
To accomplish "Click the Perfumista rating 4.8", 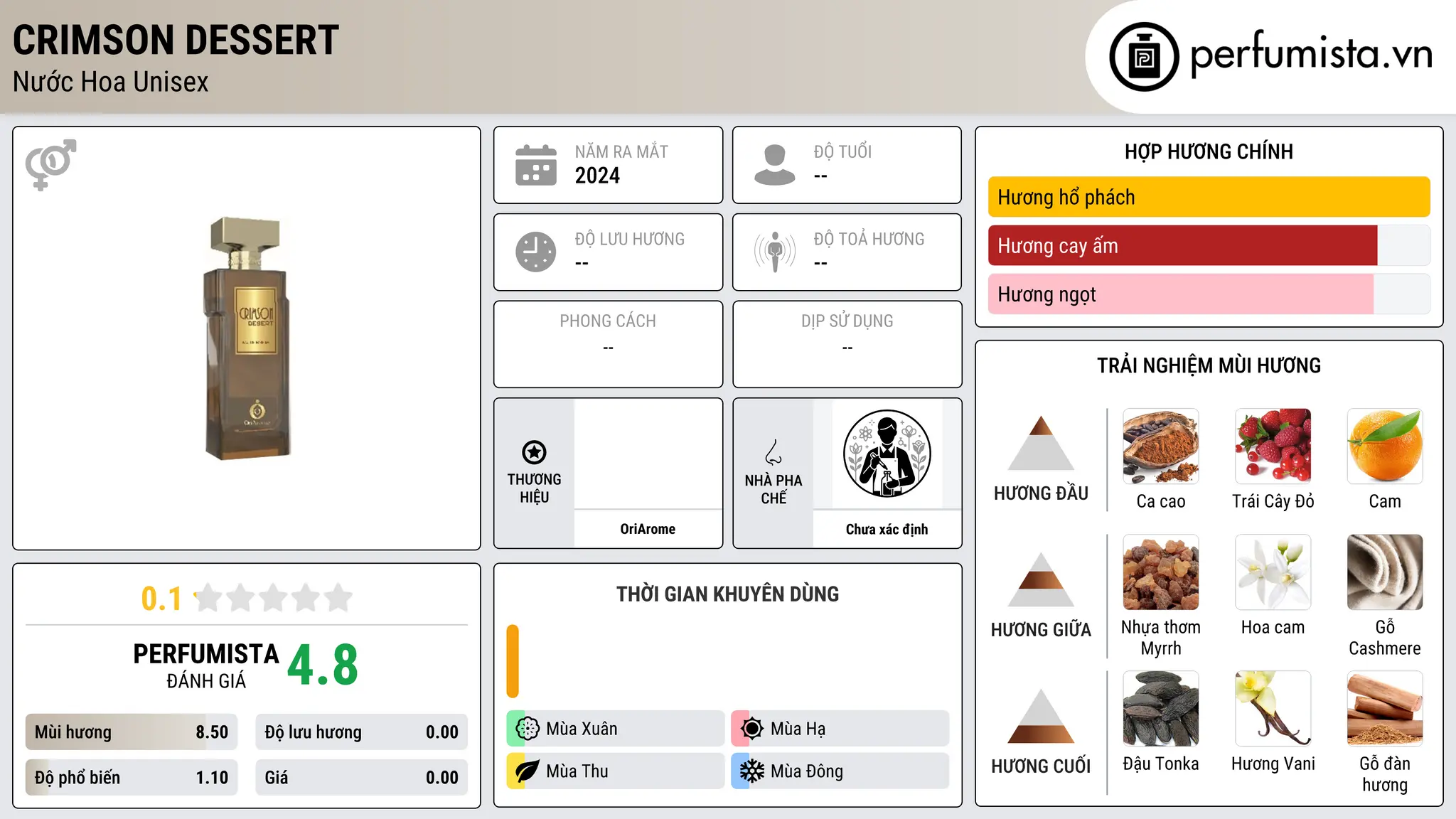I will 323,665.
